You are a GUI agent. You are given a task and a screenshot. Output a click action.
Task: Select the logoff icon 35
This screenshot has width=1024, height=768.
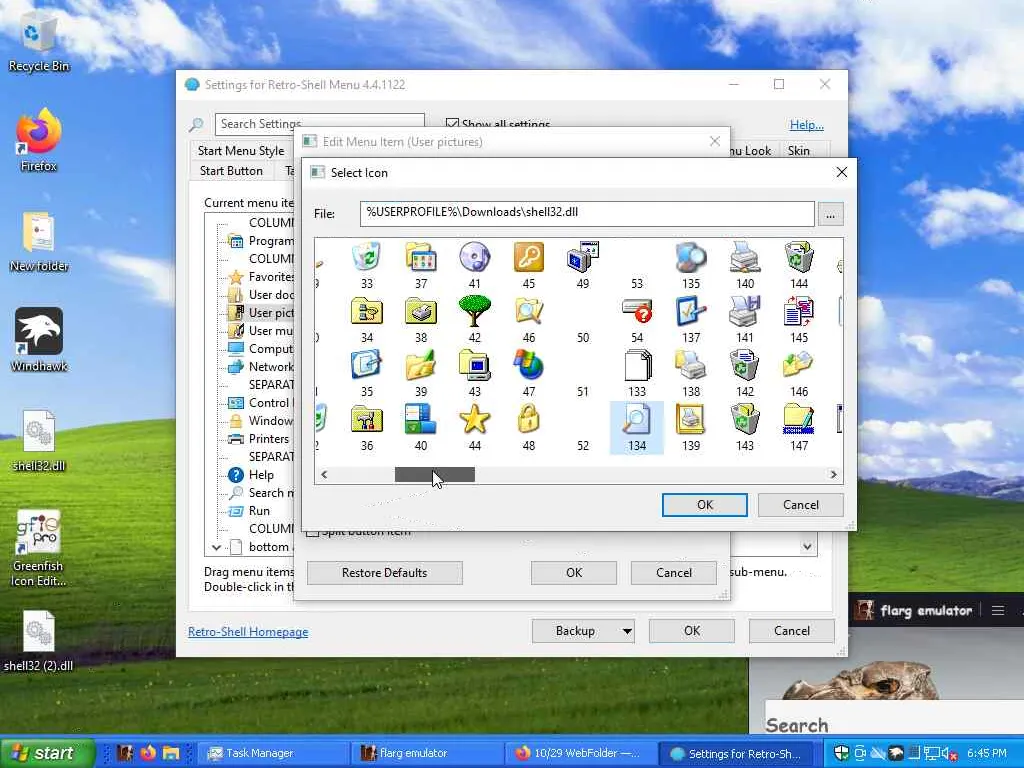tap(366, 365)
